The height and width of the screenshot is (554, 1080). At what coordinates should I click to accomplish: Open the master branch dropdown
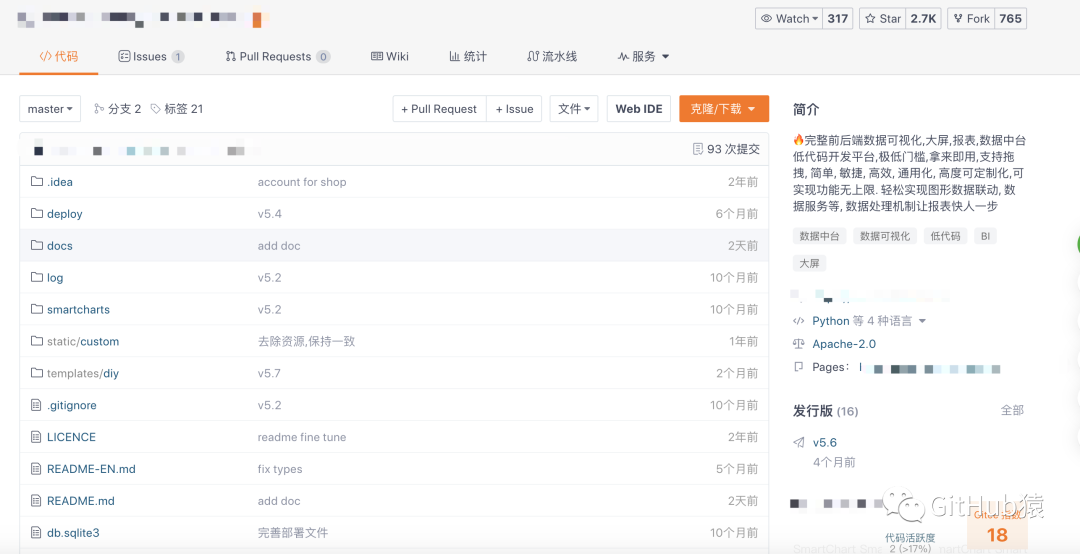click(x=50, y=109)
